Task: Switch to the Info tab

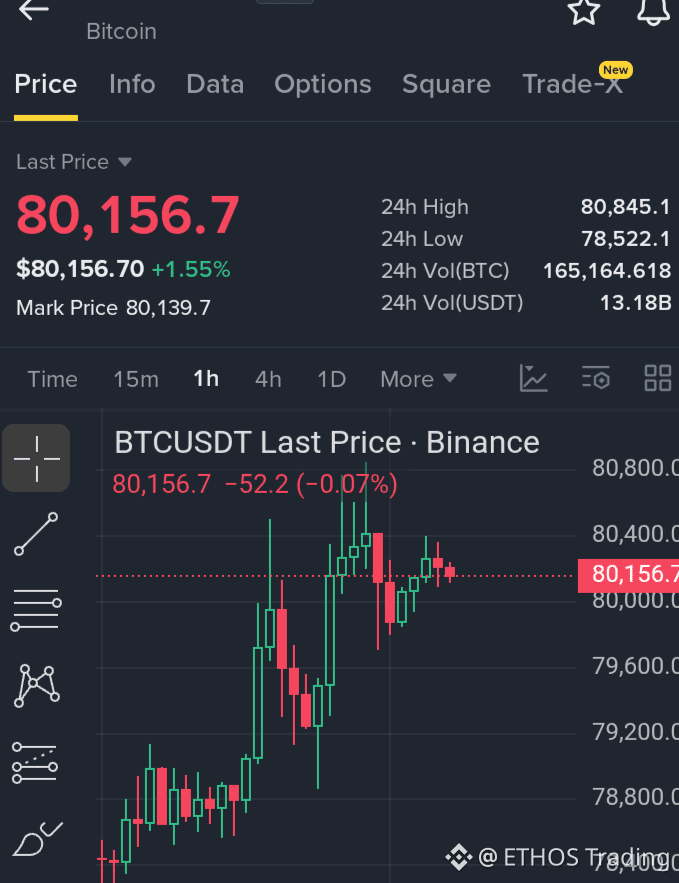Action: click(x=132, y=84)
